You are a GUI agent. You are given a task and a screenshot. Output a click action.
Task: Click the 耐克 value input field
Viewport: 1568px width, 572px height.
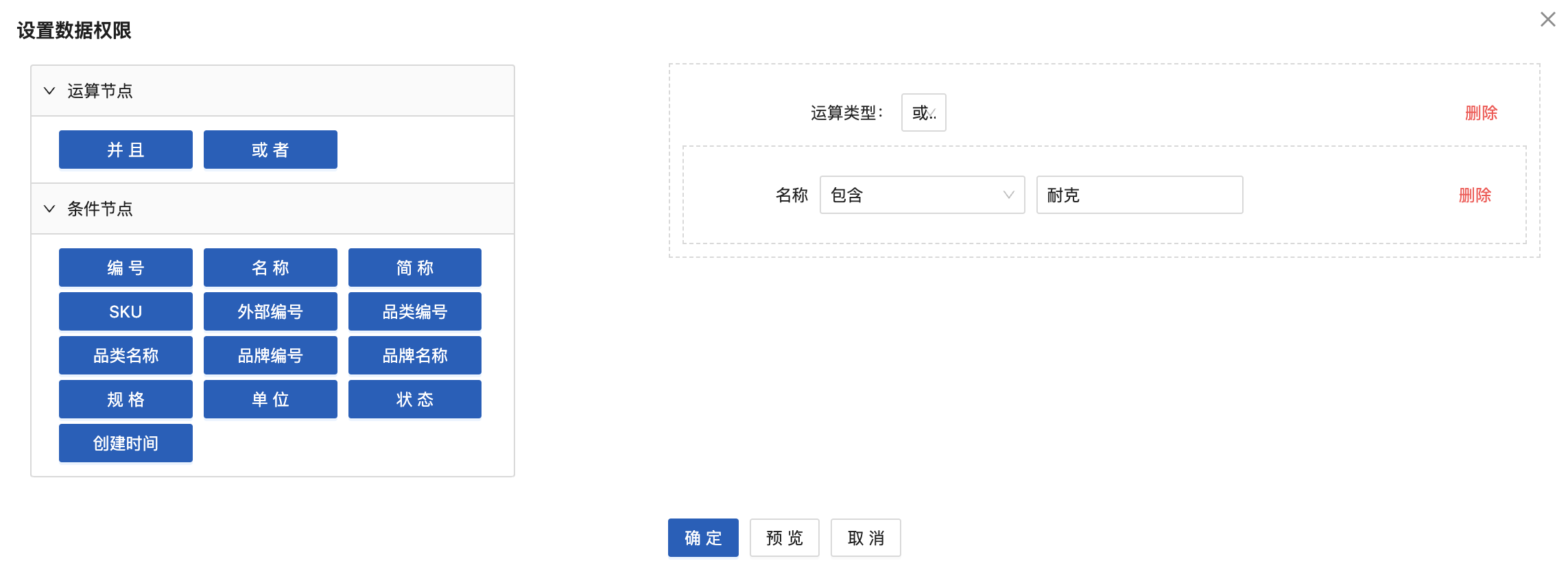point(1139,195)
